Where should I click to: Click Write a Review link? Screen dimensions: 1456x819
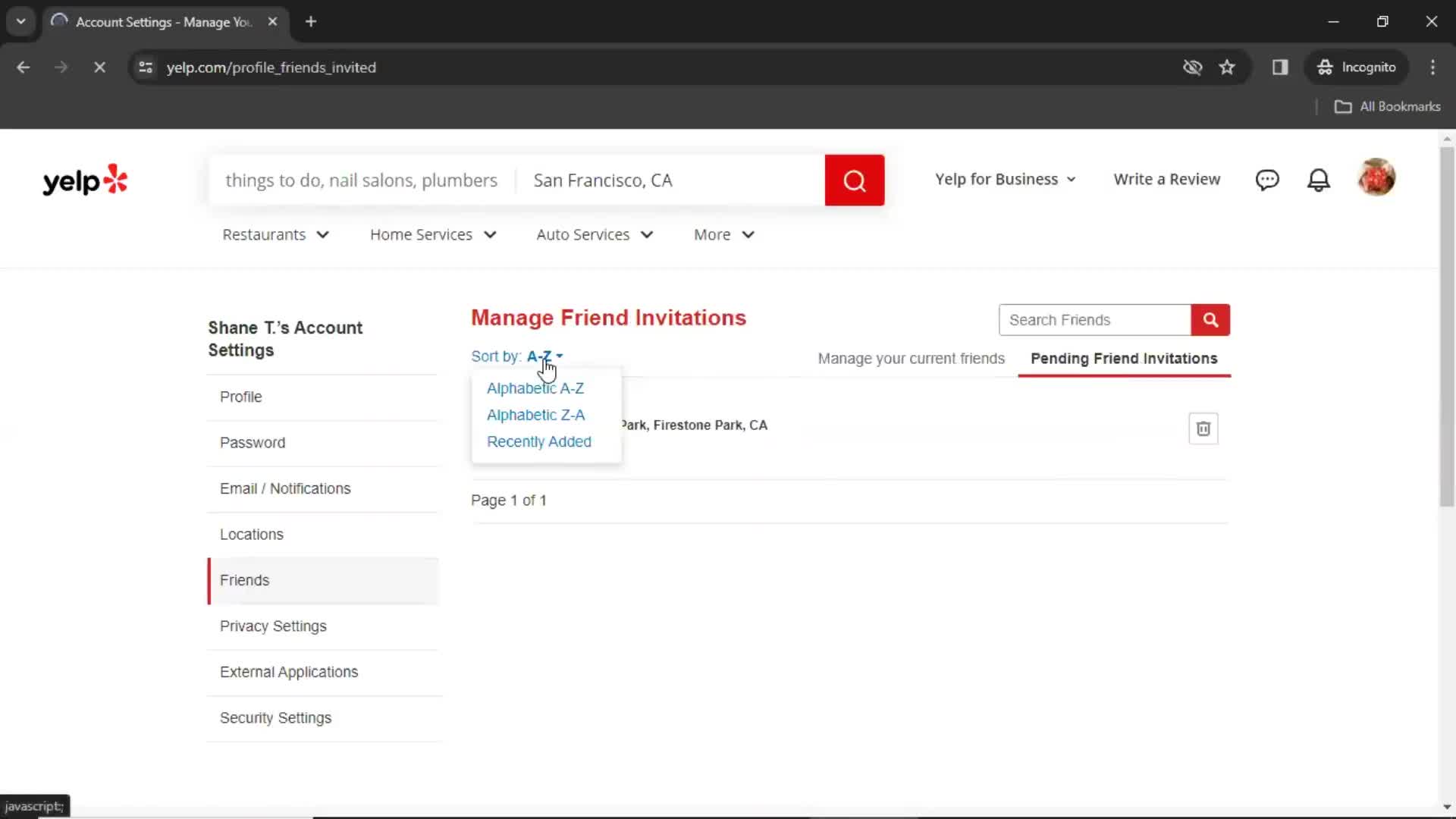coord(1167,179)
